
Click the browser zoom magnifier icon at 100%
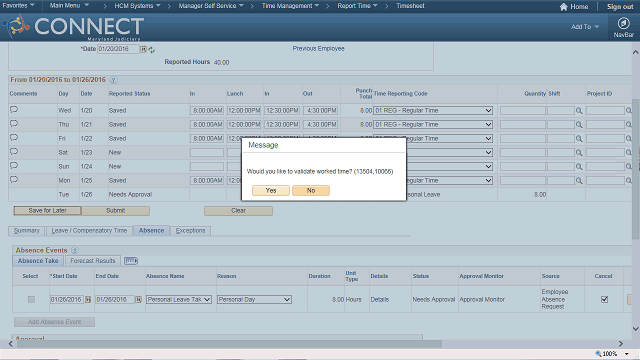[598, 353]
